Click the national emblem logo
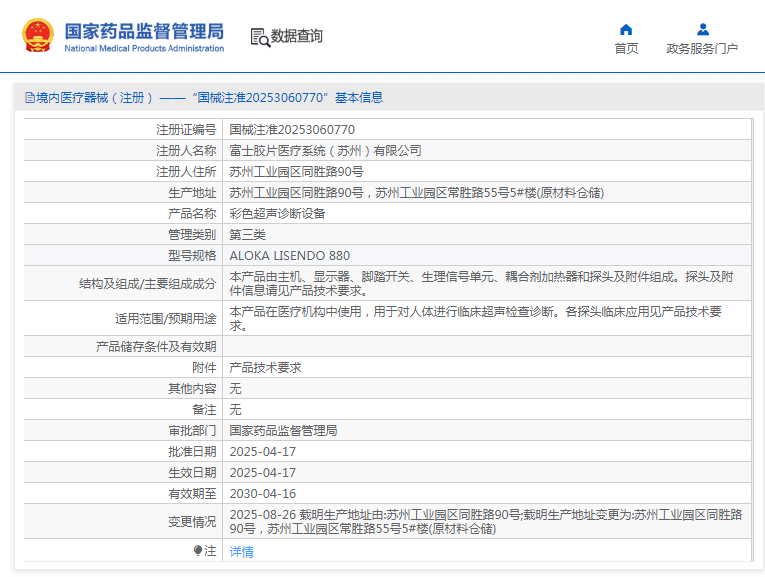 point(38,35)
